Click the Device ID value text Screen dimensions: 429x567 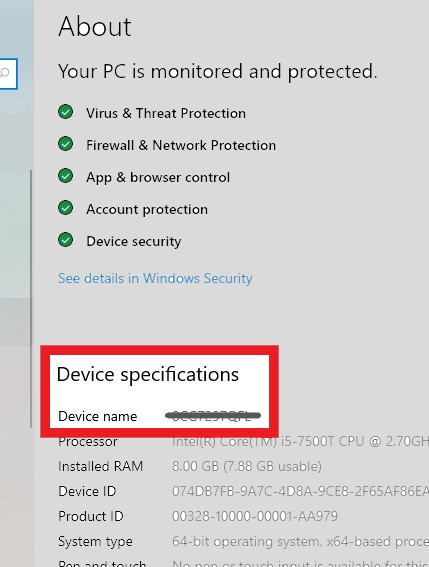[x=300, y=491]
